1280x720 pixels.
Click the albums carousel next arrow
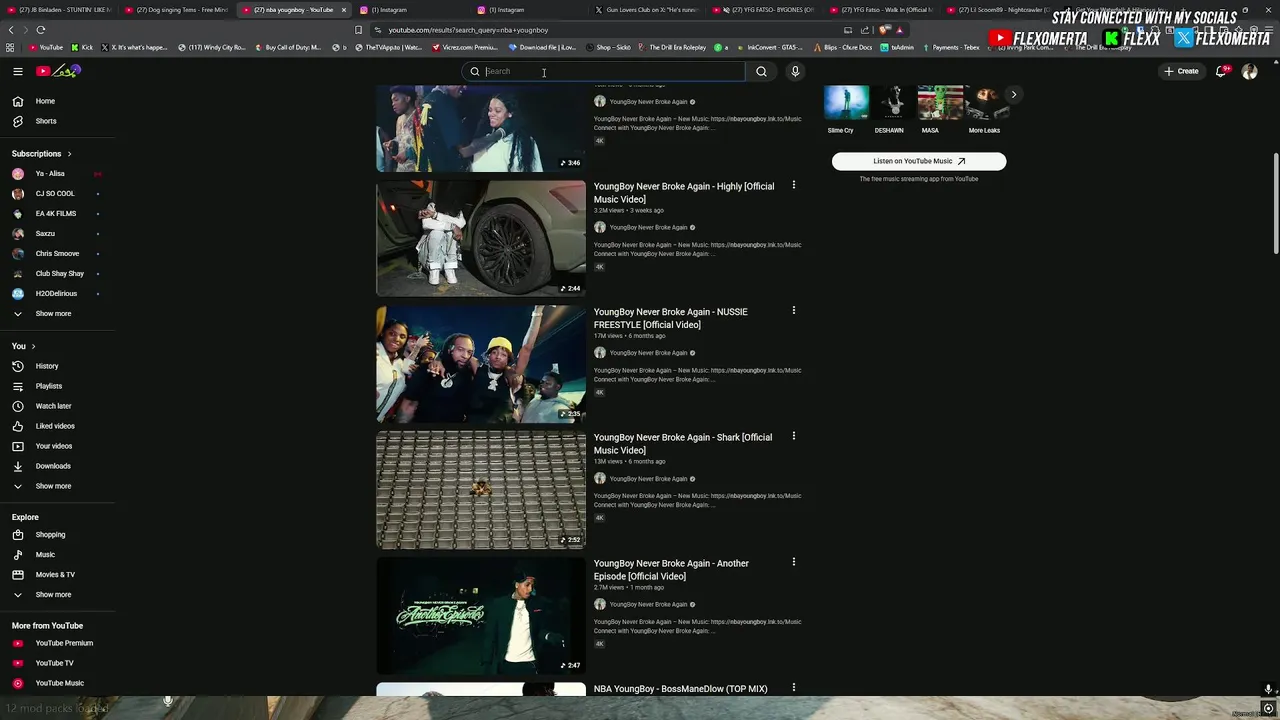click(1013, 95)
